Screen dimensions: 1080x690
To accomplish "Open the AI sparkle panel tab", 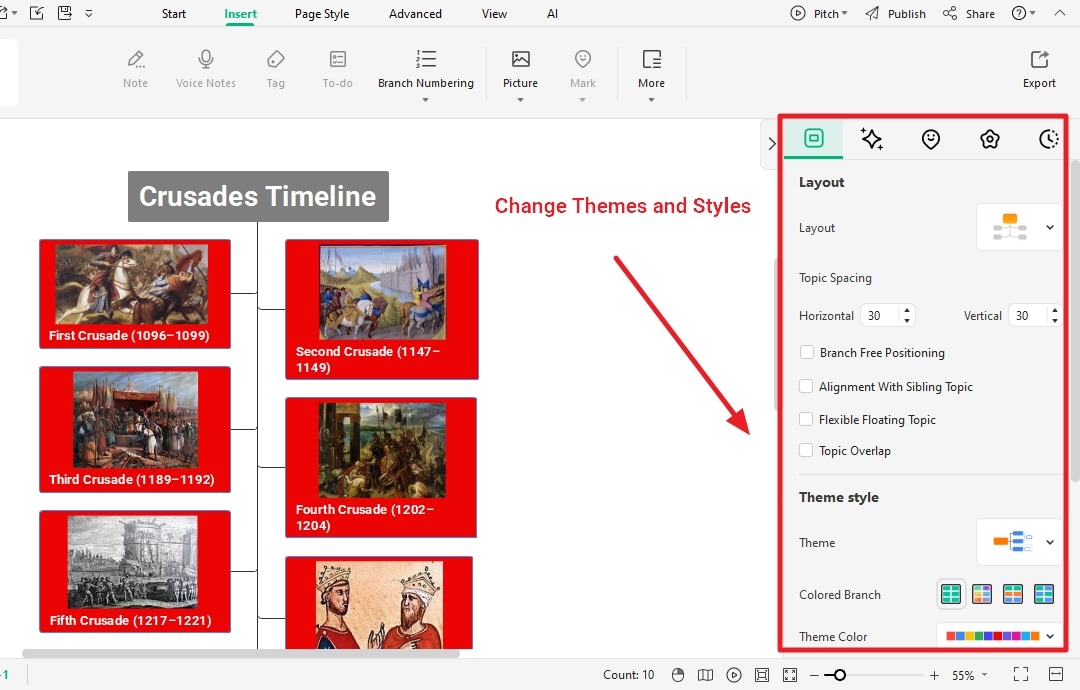I will pyautogui.click(x=872, y=139).
